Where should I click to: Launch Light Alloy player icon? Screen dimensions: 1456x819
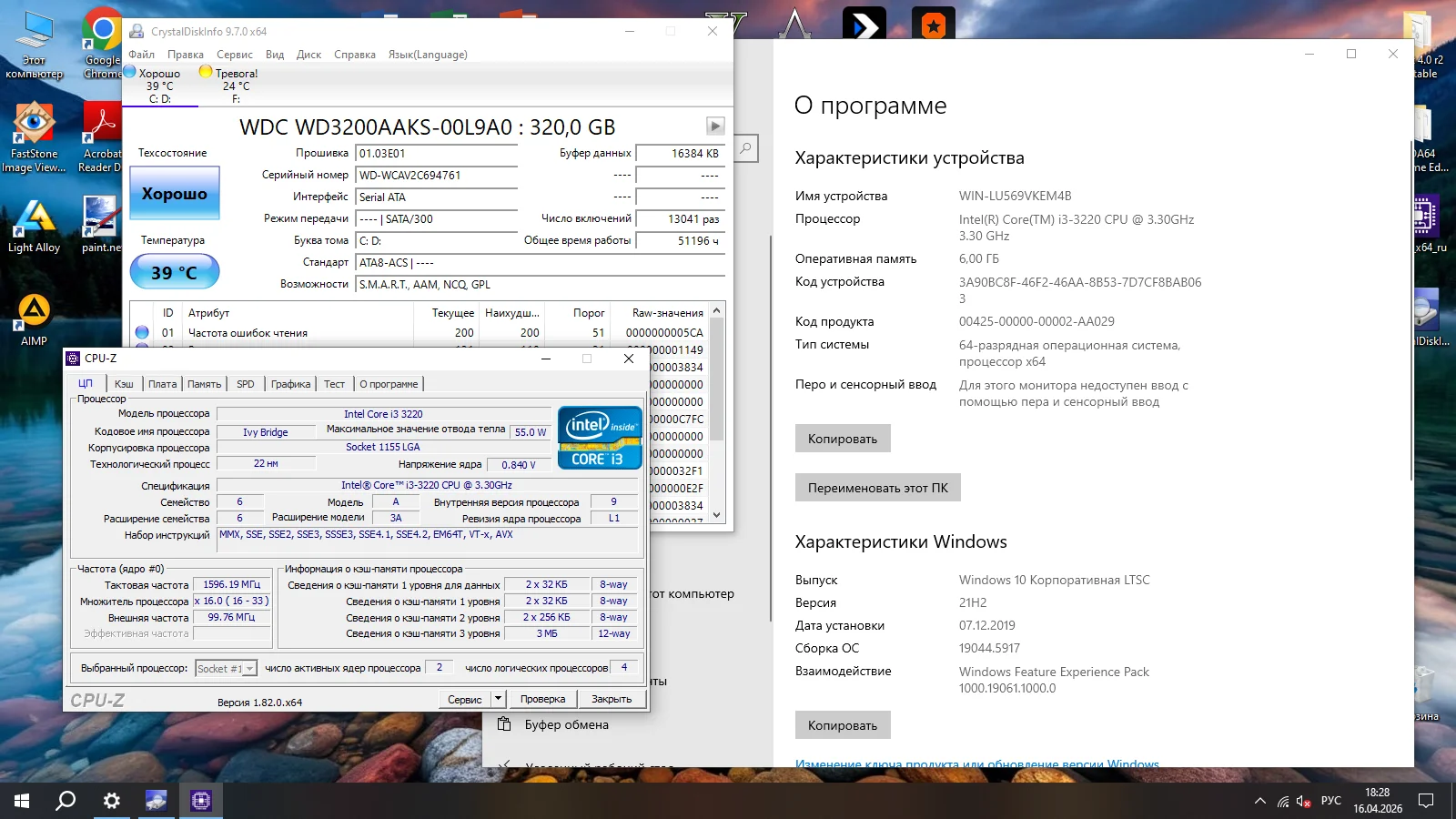tap(34, 226)
